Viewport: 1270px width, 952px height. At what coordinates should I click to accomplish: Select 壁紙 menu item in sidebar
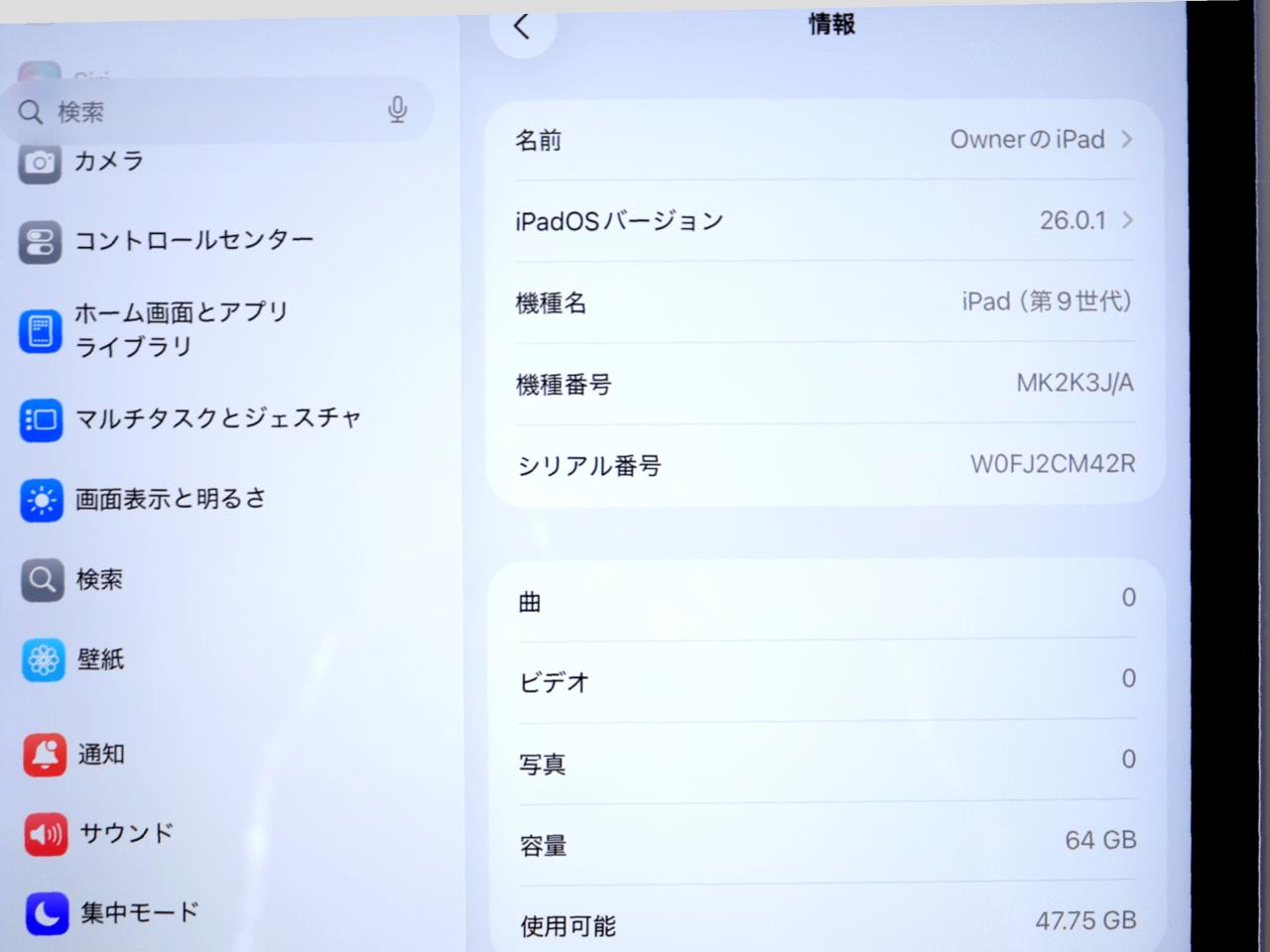tap(101, 659)
